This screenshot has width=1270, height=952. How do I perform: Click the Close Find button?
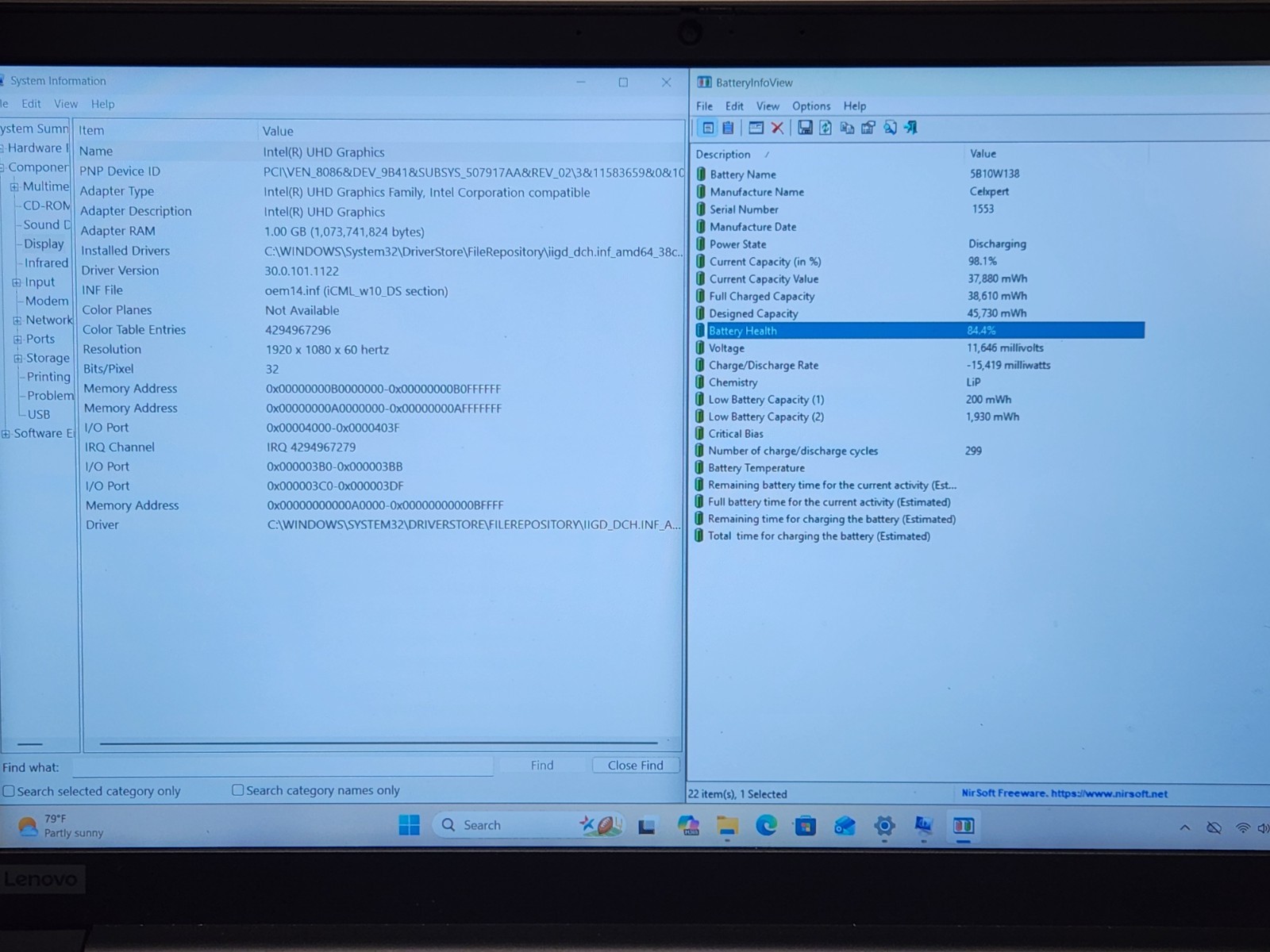click(636, 765)
